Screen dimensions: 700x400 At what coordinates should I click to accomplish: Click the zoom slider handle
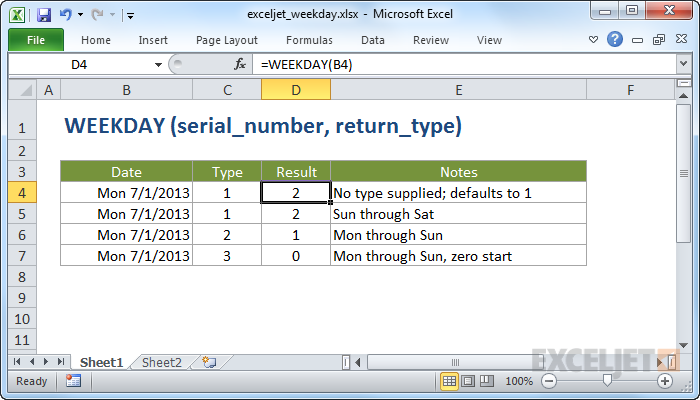(607, 380)
